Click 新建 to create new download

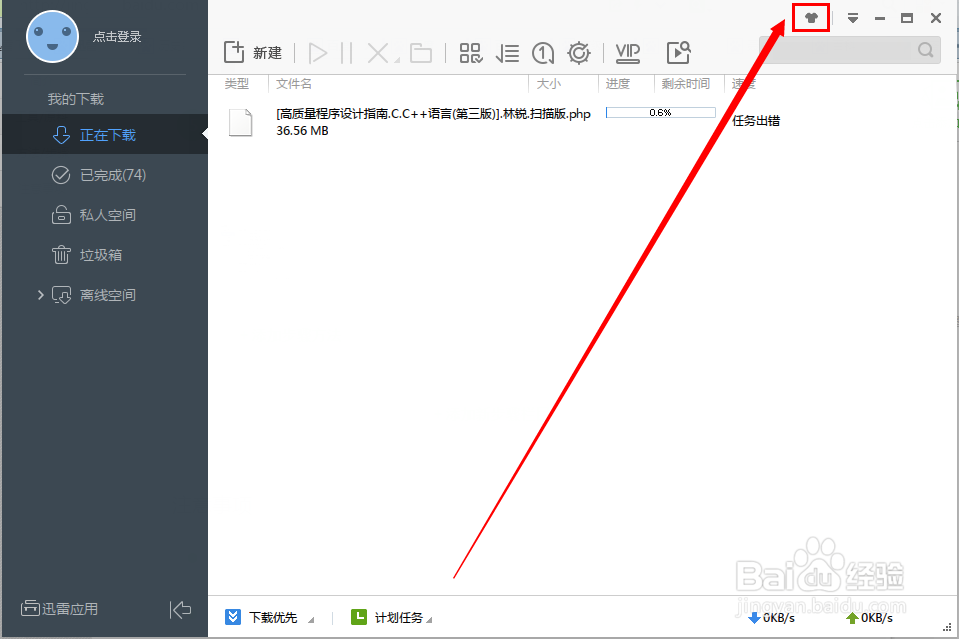pyautogui.click(x=253, y=52)
